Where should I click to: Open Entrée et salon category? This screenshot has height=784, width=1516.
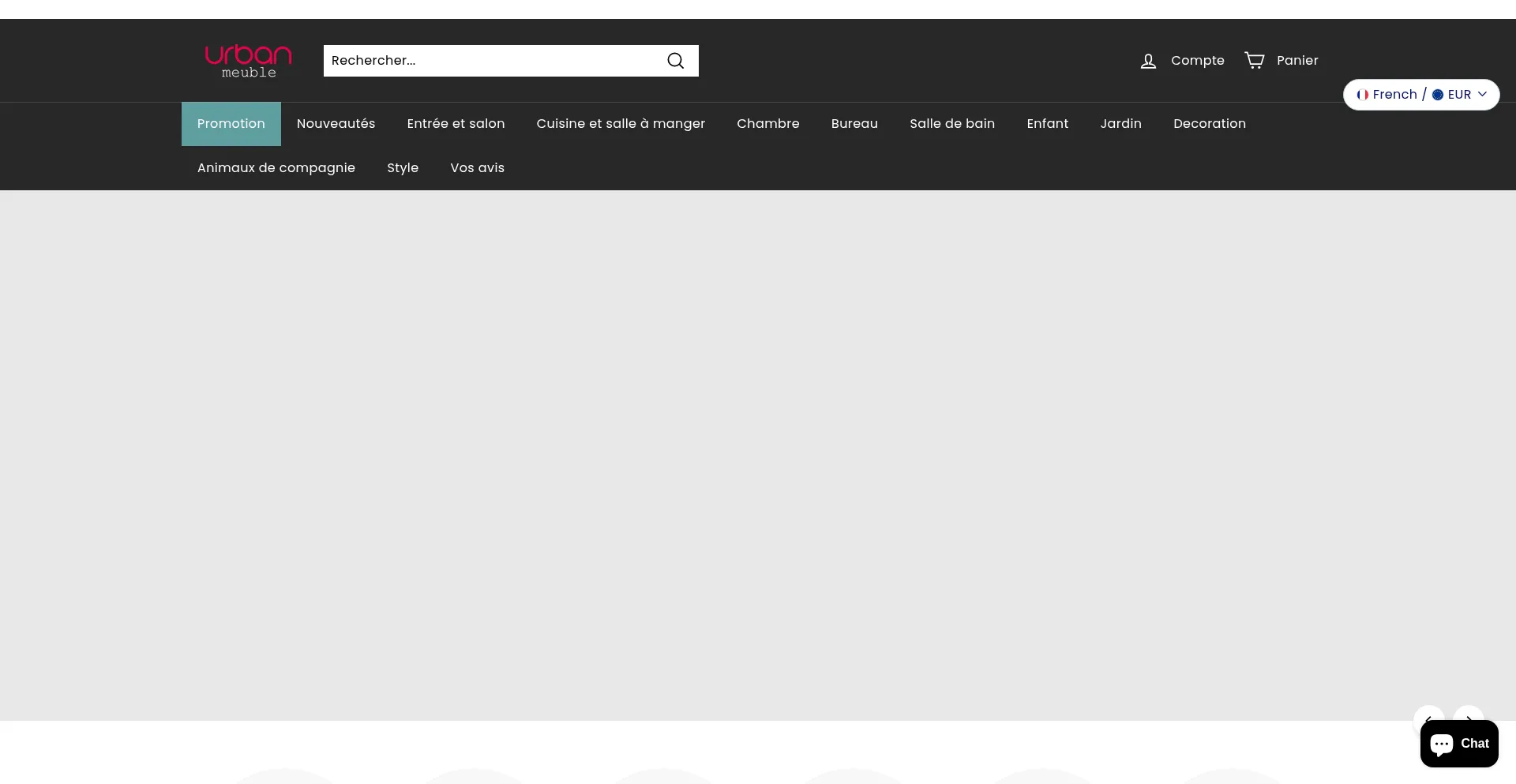click(456, 124)
